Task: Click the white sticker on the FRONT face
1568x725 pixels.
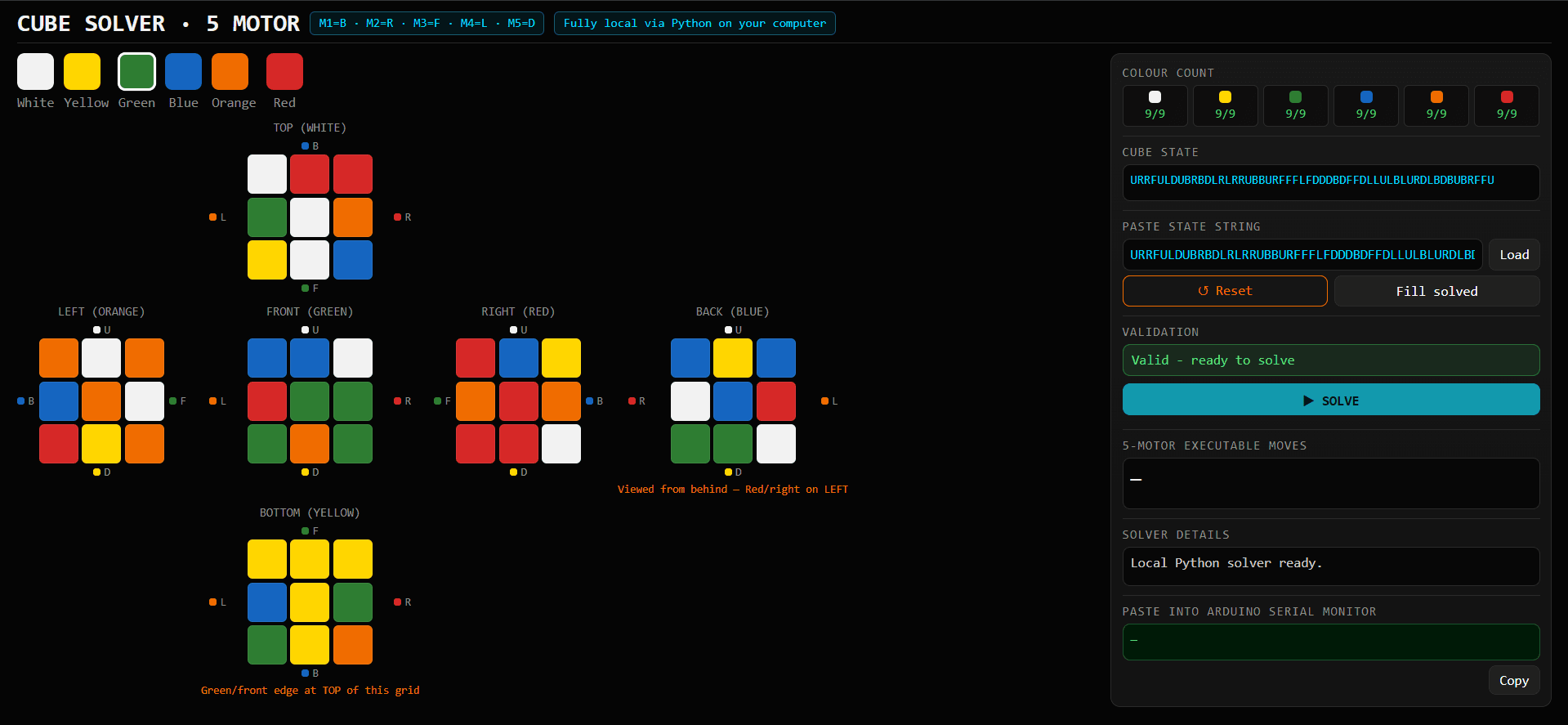Action: click(353, 358)
